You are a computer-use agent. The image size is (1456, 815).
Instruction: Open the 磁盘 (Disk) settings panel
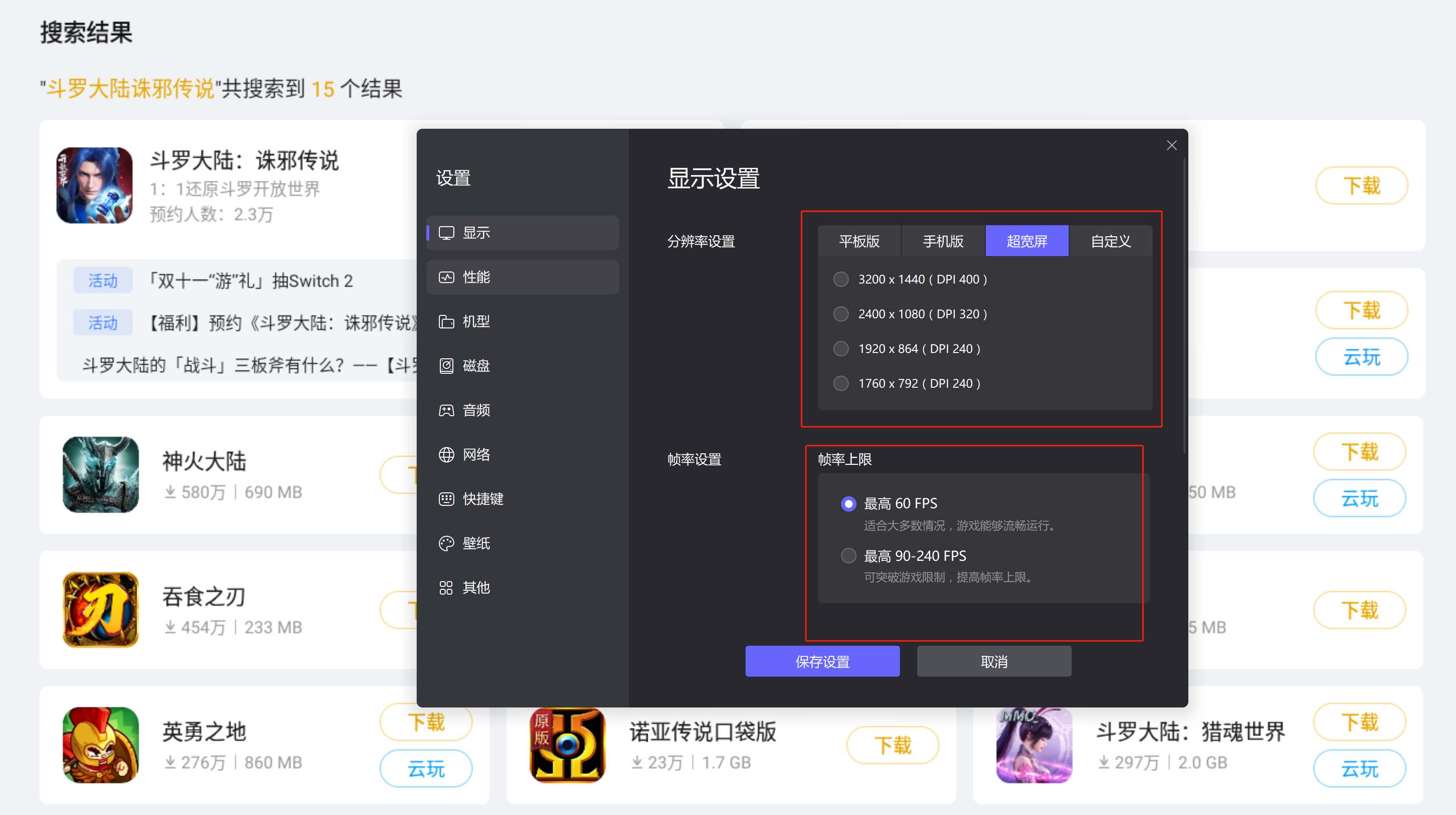[521, 366]
